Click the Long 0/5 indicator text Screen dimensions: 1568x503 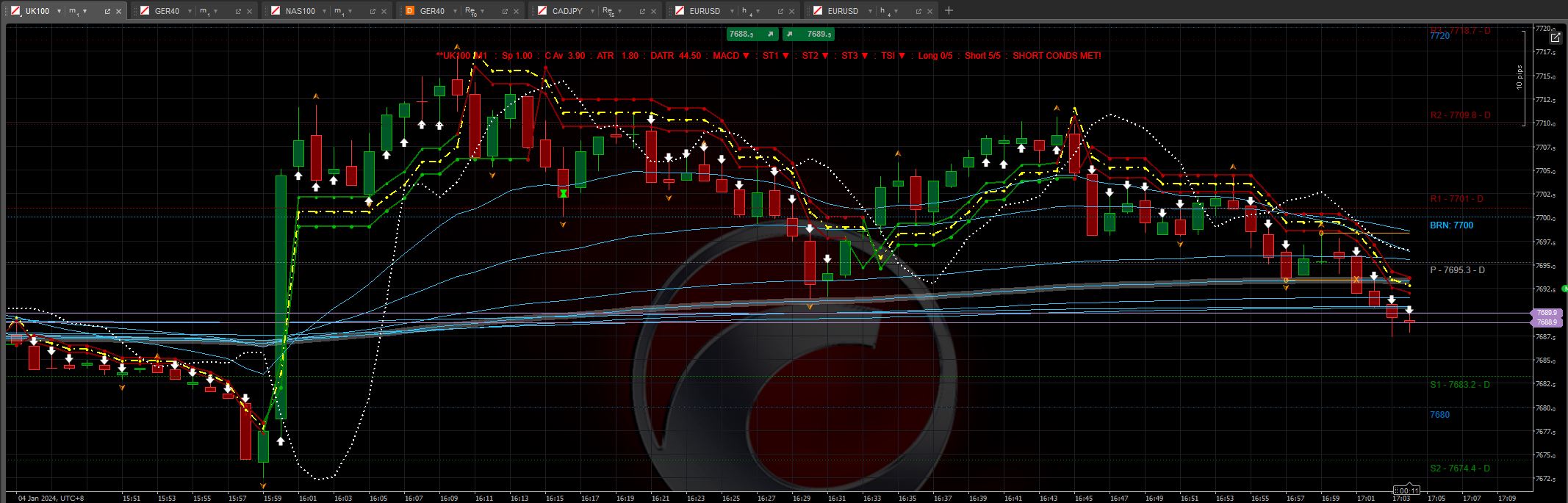935,56
